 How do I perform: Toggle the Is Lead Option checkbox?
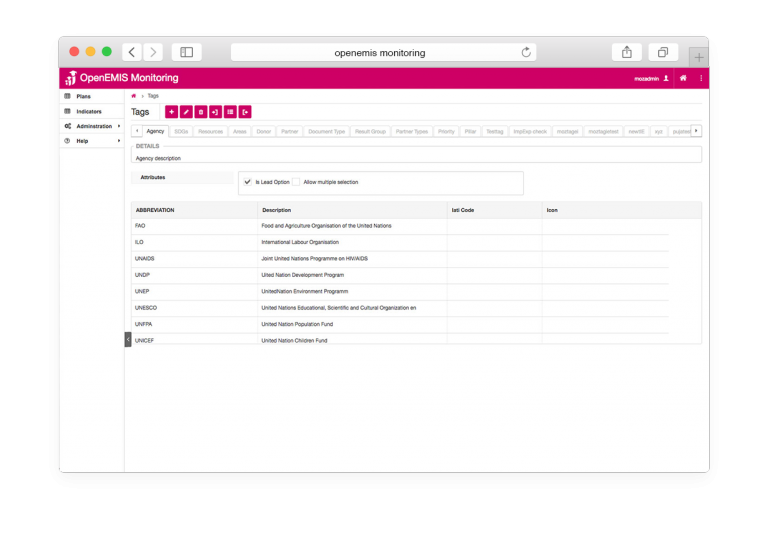(x=247, y=182)
